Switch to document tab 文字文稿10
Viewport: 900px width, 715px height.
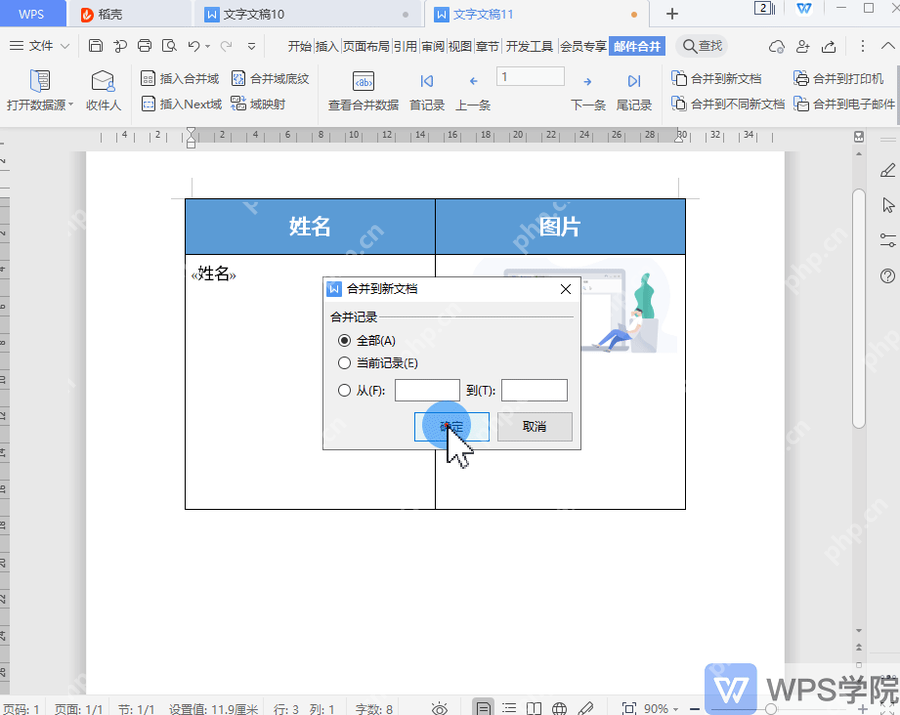[308, 14]
